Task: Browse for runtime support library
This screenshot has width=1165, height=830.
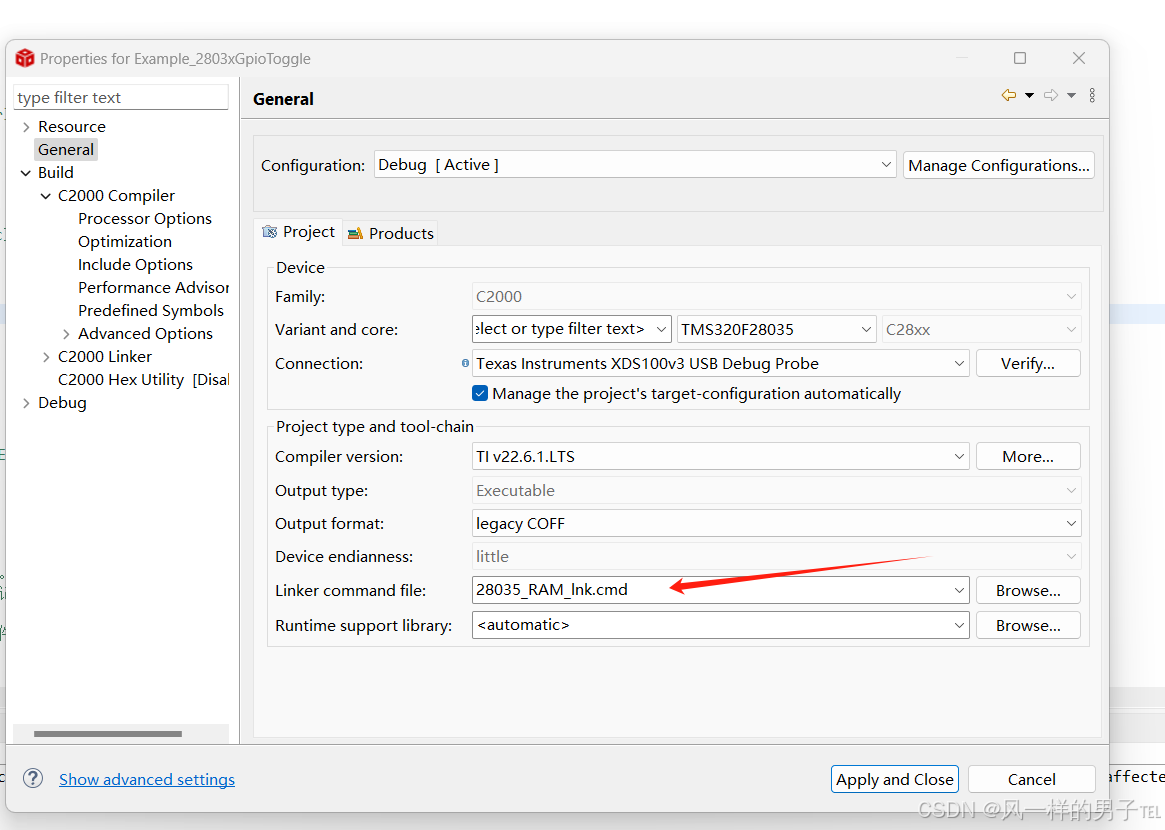Action: tap(1028, 625)
